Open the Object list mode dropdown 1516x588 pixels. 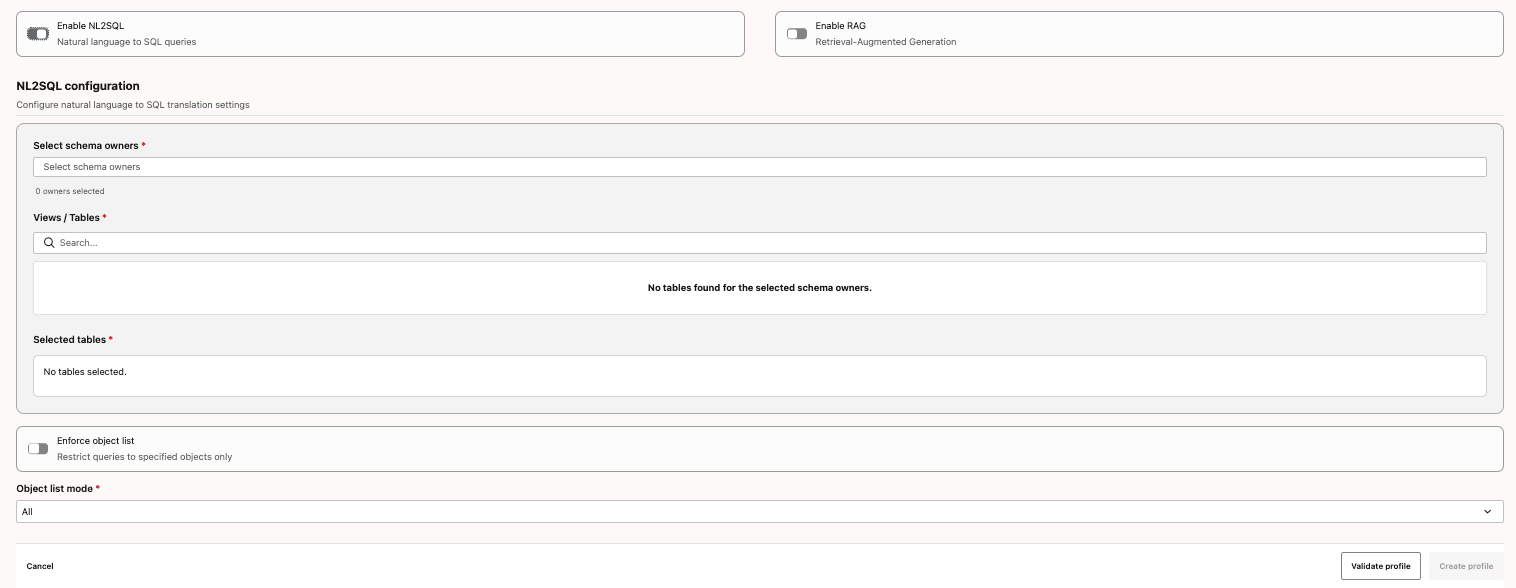point(758,511)
